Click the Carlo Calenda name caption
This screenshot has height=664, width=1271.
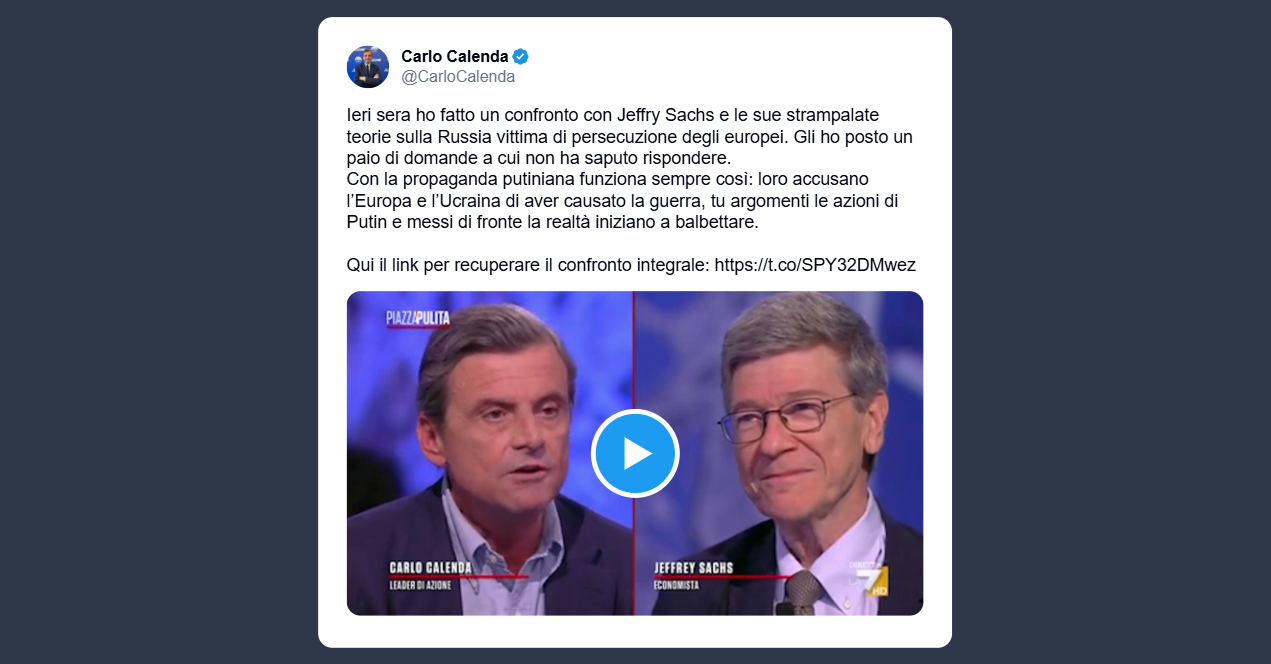430,567
